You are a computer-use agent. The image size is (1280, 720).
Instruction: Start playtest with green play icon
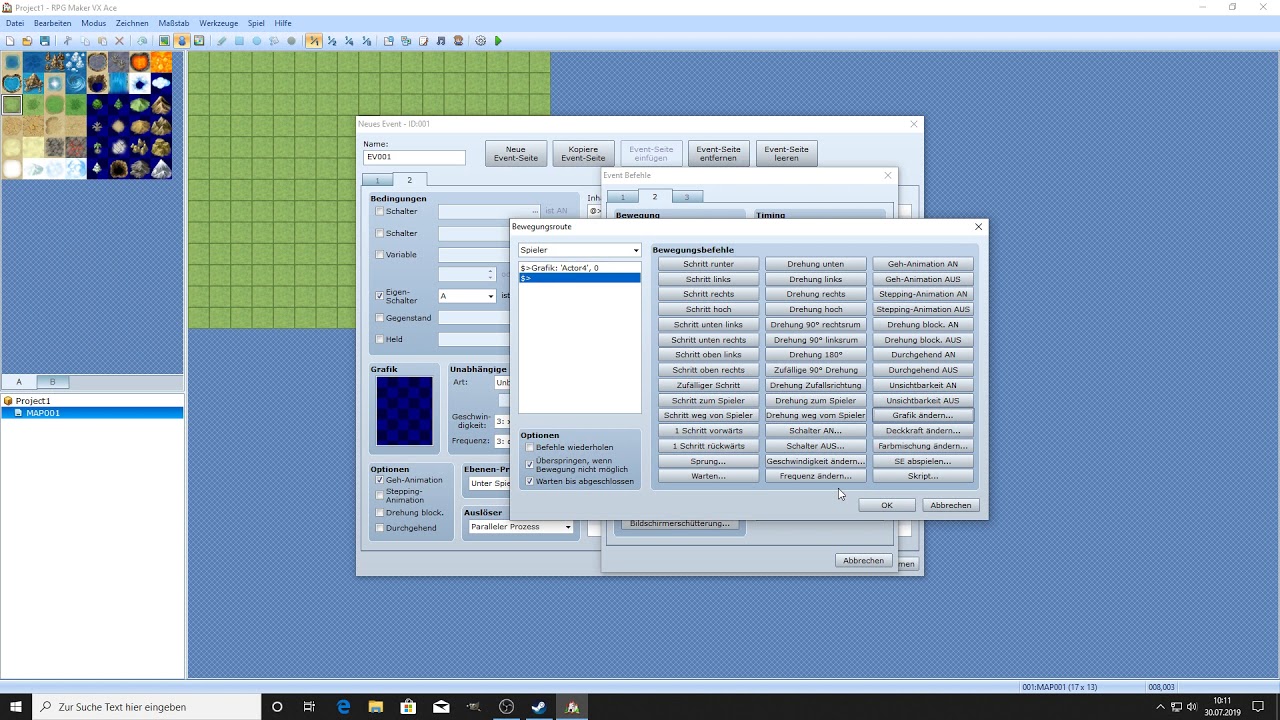coord(498,41)
